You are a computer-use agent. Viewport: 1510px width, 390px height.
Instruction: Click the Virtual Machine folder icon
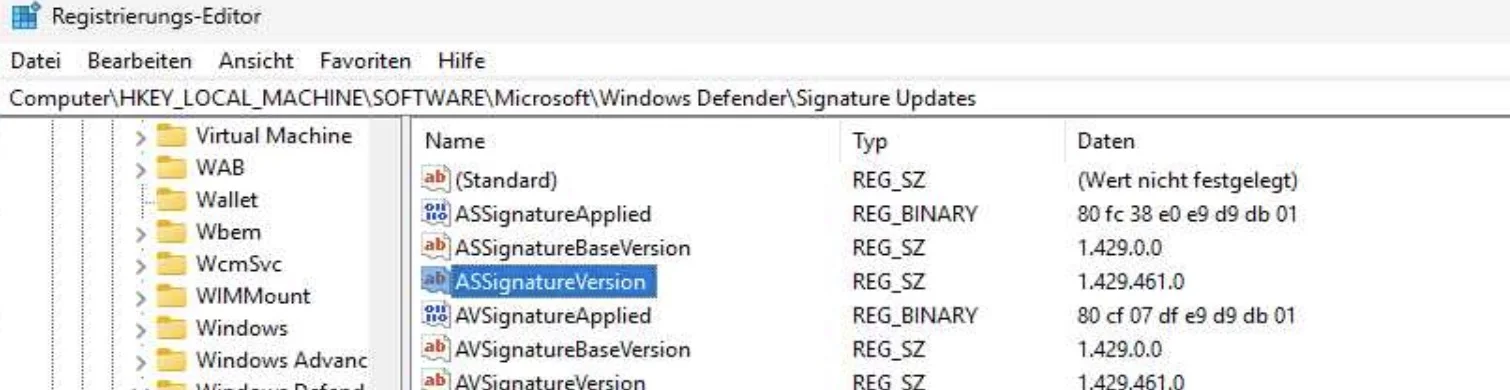173,136
